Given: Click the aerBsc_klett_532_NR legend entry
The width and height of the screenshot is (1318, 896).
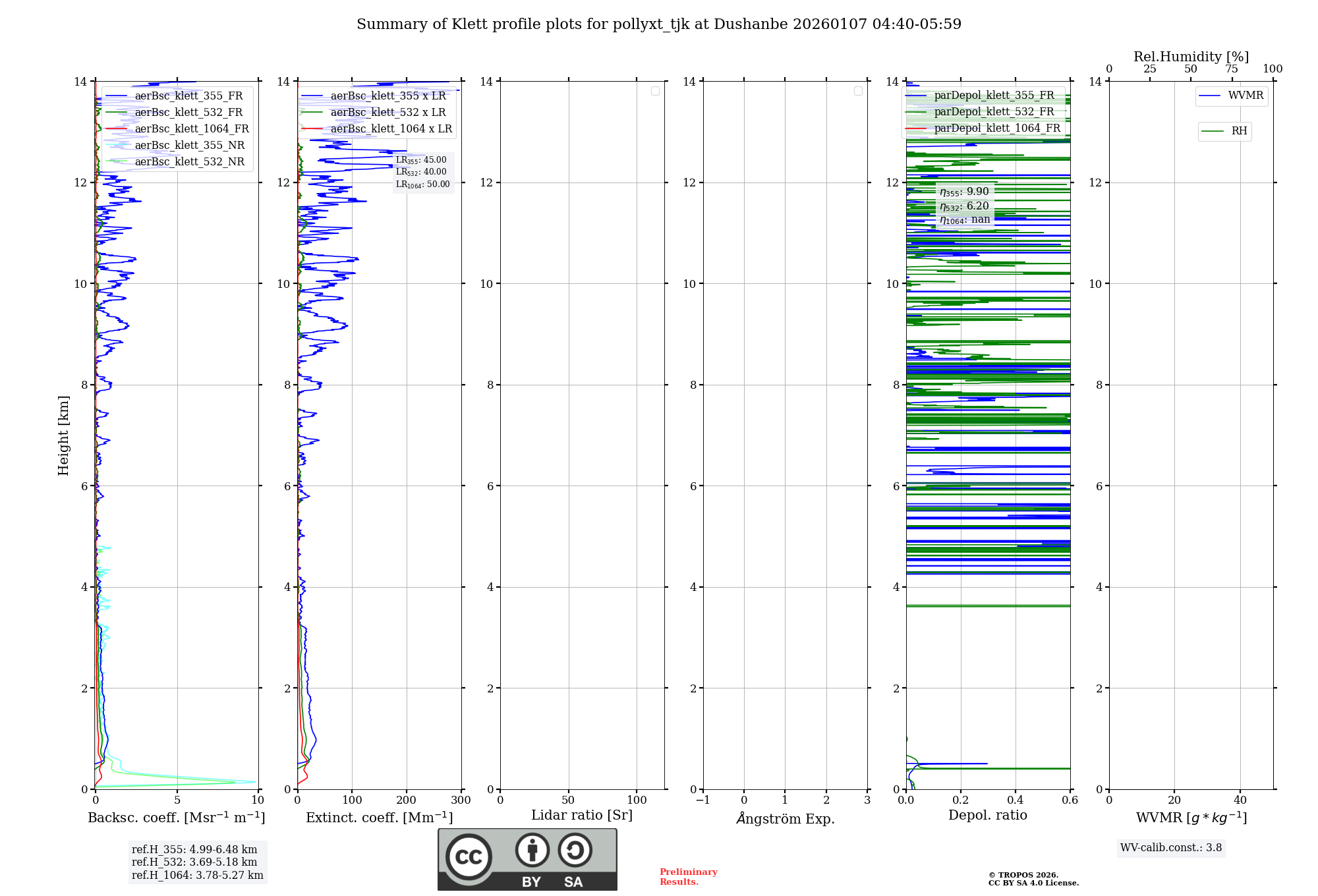Looking at the screenshot, I should click(189, 162).
